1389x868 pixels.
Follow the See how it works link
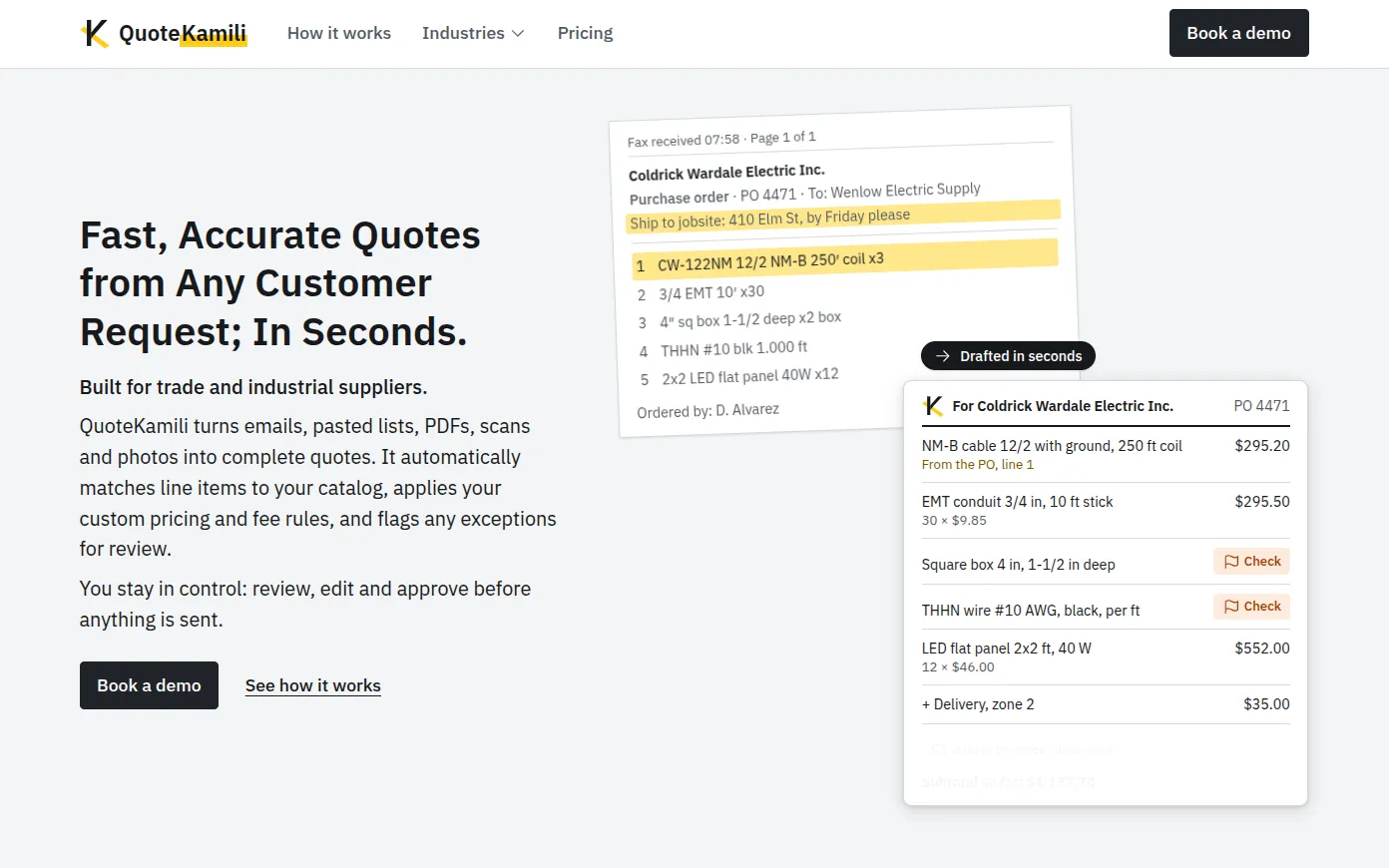click(313, 685)
